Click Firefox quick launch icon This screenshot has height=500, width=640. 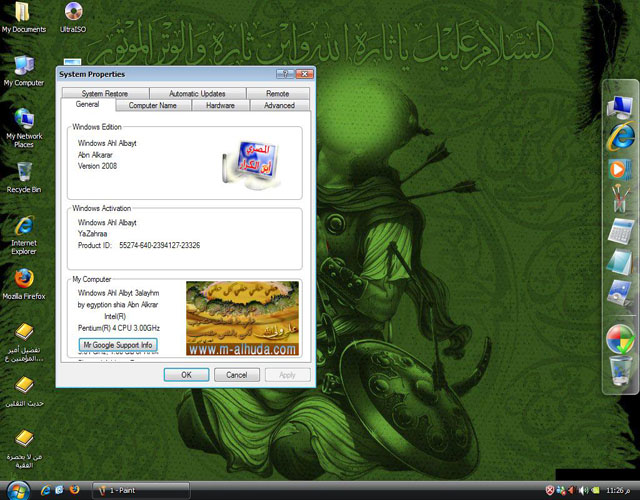[74, 489]
